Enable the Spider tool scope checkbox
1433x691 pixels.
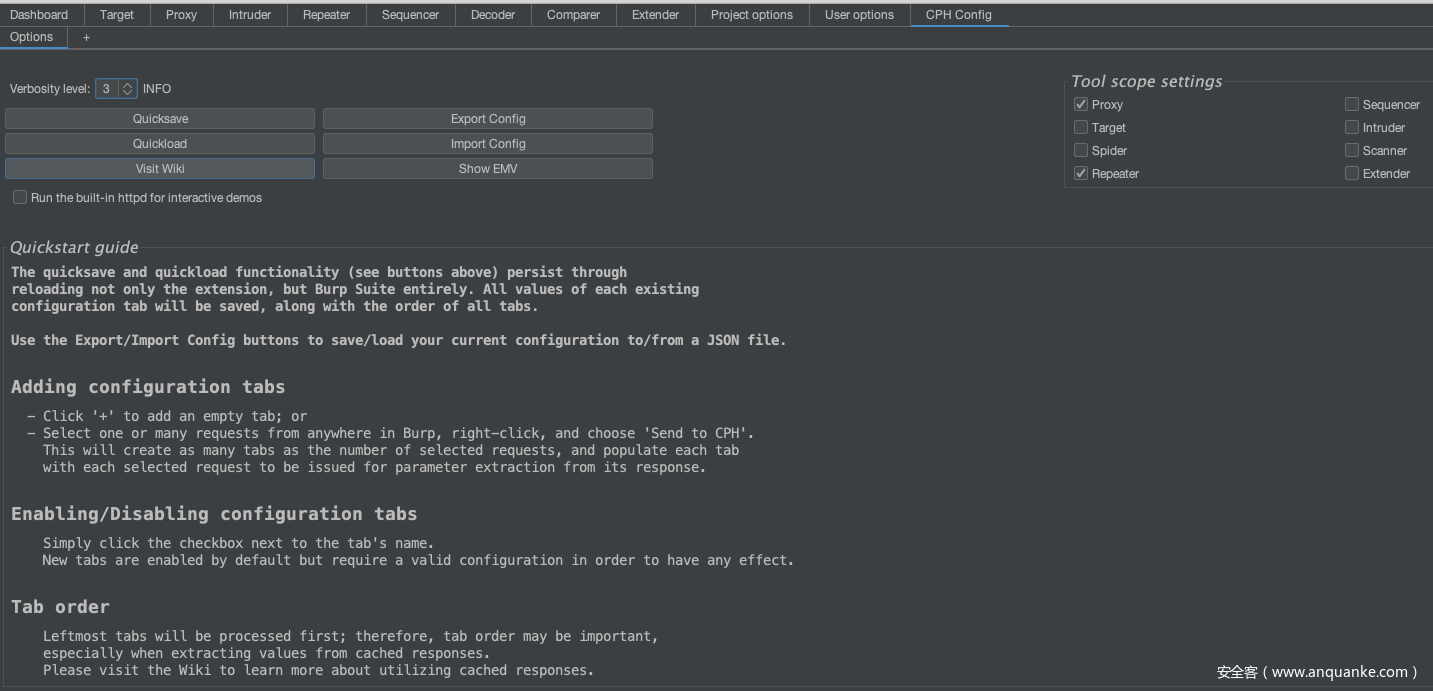click(x=1081, y=151)
